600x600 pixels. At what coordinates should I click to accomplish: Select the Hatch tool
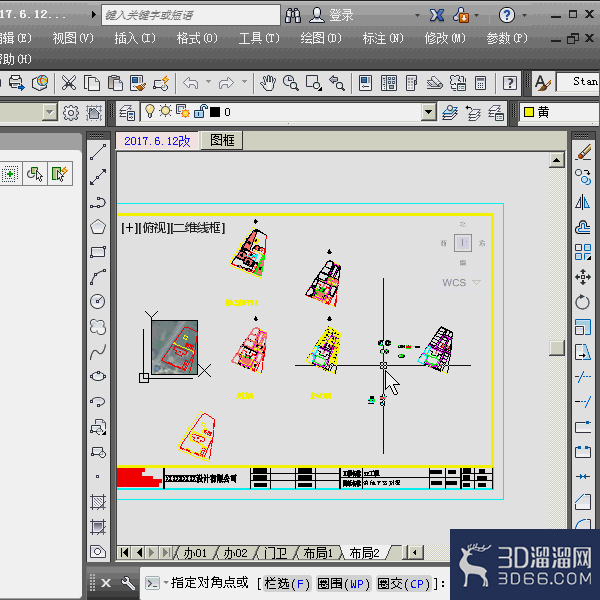pos(98,502)
